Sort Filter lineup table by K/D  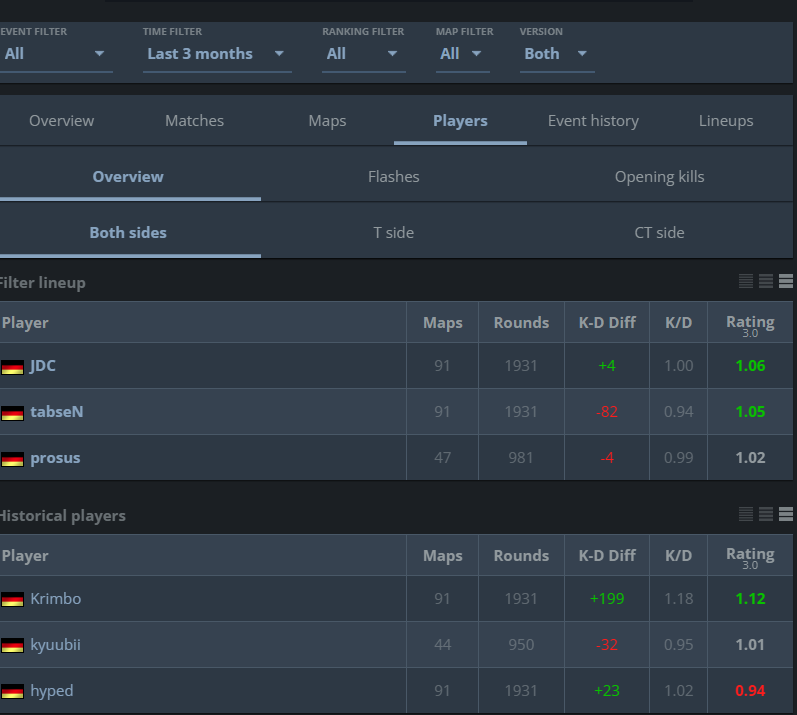[679, 323]
